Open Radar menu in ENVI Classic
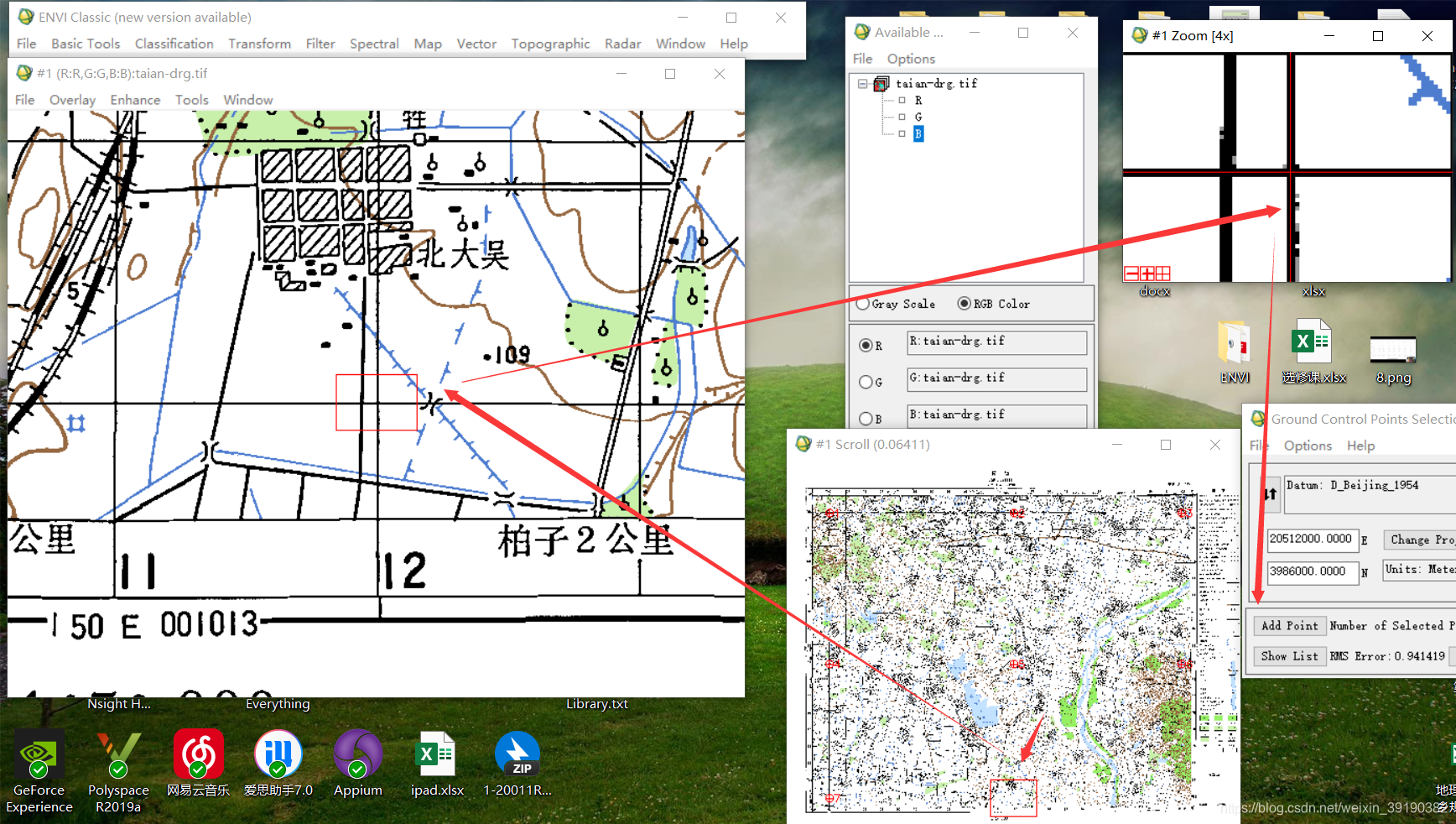Viewport: 1456px width, 824px height. (622, 44)
